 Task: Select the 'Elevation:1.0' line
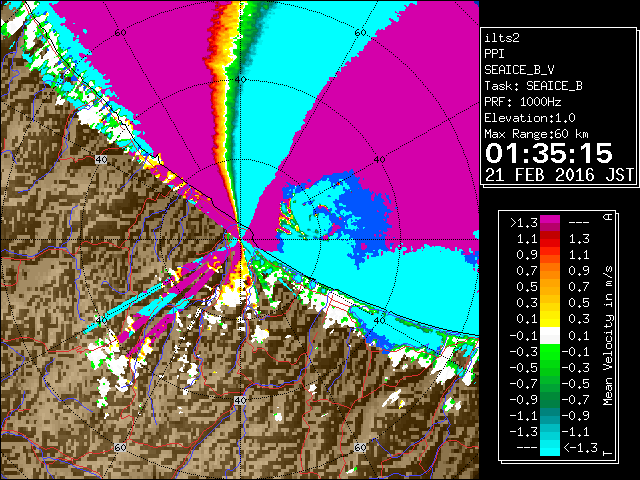(530, 118)
